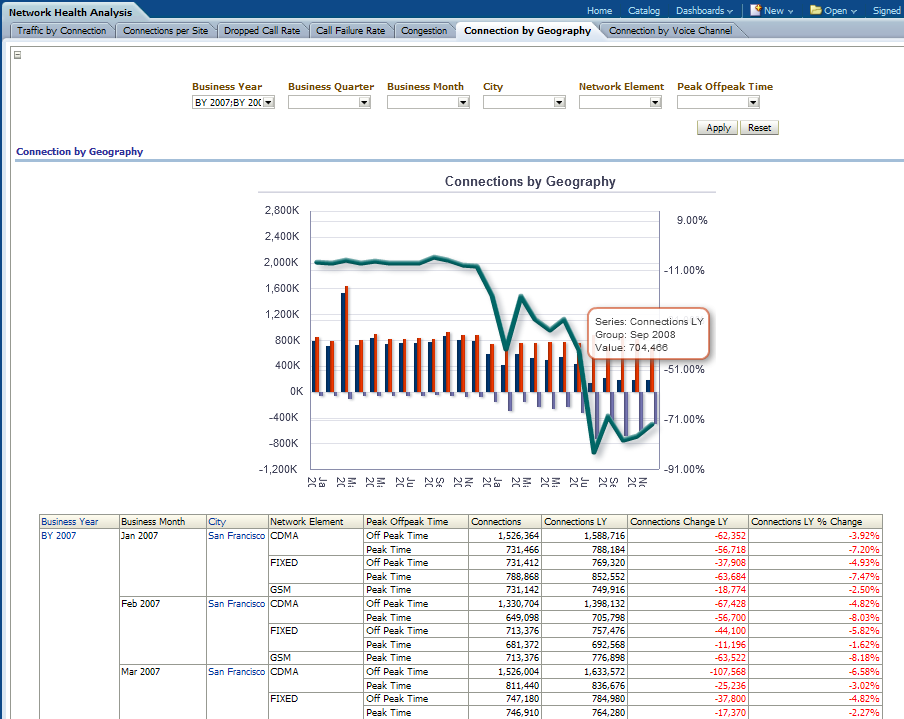904x719 pixels.
Task: Click the New document icon
Action: pos(756,10)
